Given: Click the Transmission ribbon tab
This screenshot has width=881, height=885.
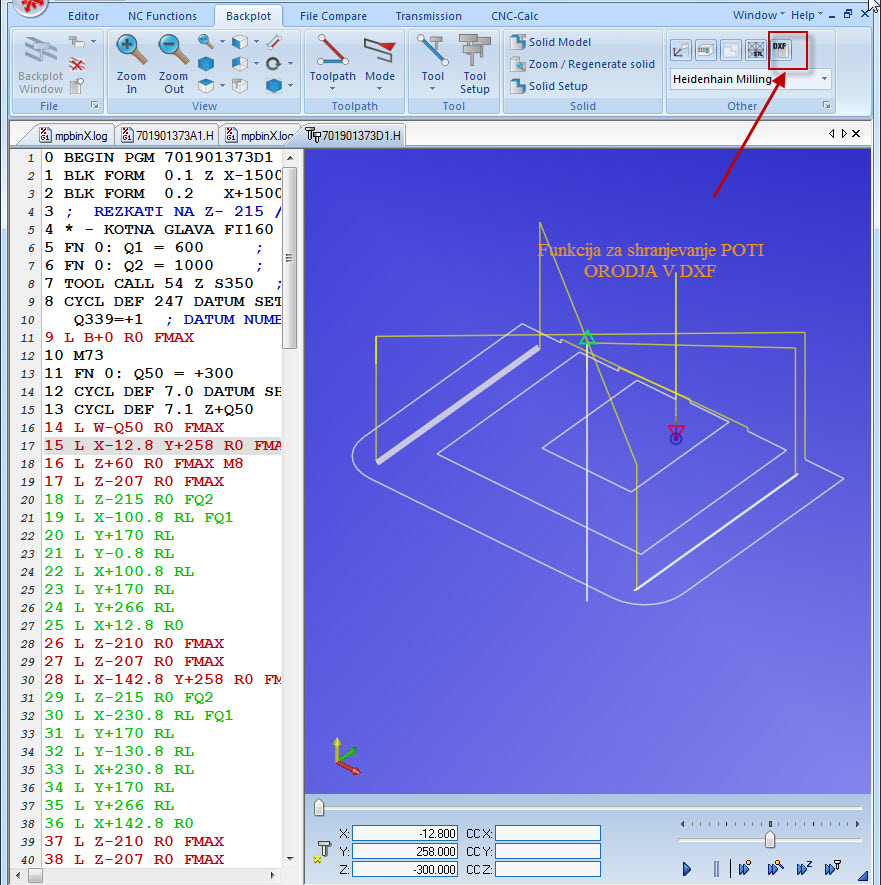Looking at the screenshot, I should [428, 16].
